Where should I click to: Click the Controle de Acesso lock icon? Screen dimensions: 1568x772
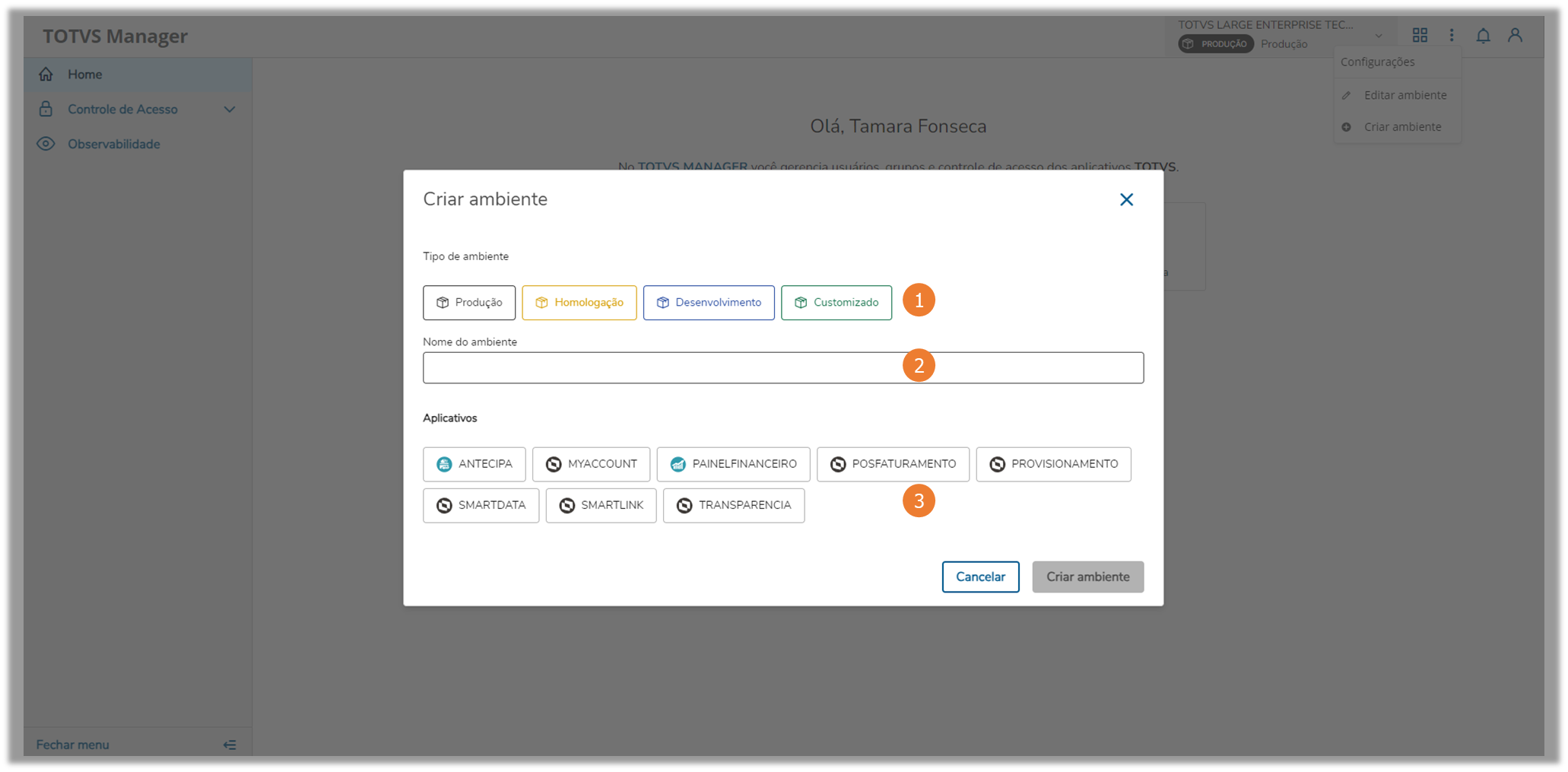(x=46, y=109)
